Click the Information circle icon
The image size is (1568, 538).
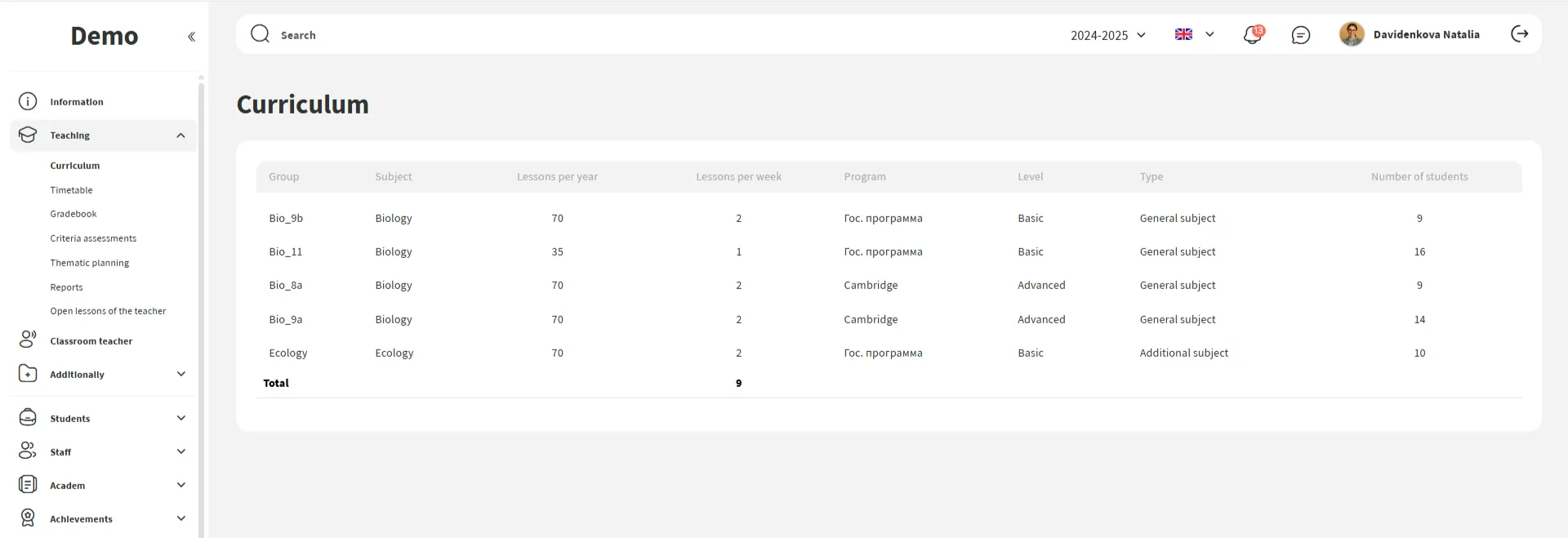pyautogui.click(x=28, y=102)
